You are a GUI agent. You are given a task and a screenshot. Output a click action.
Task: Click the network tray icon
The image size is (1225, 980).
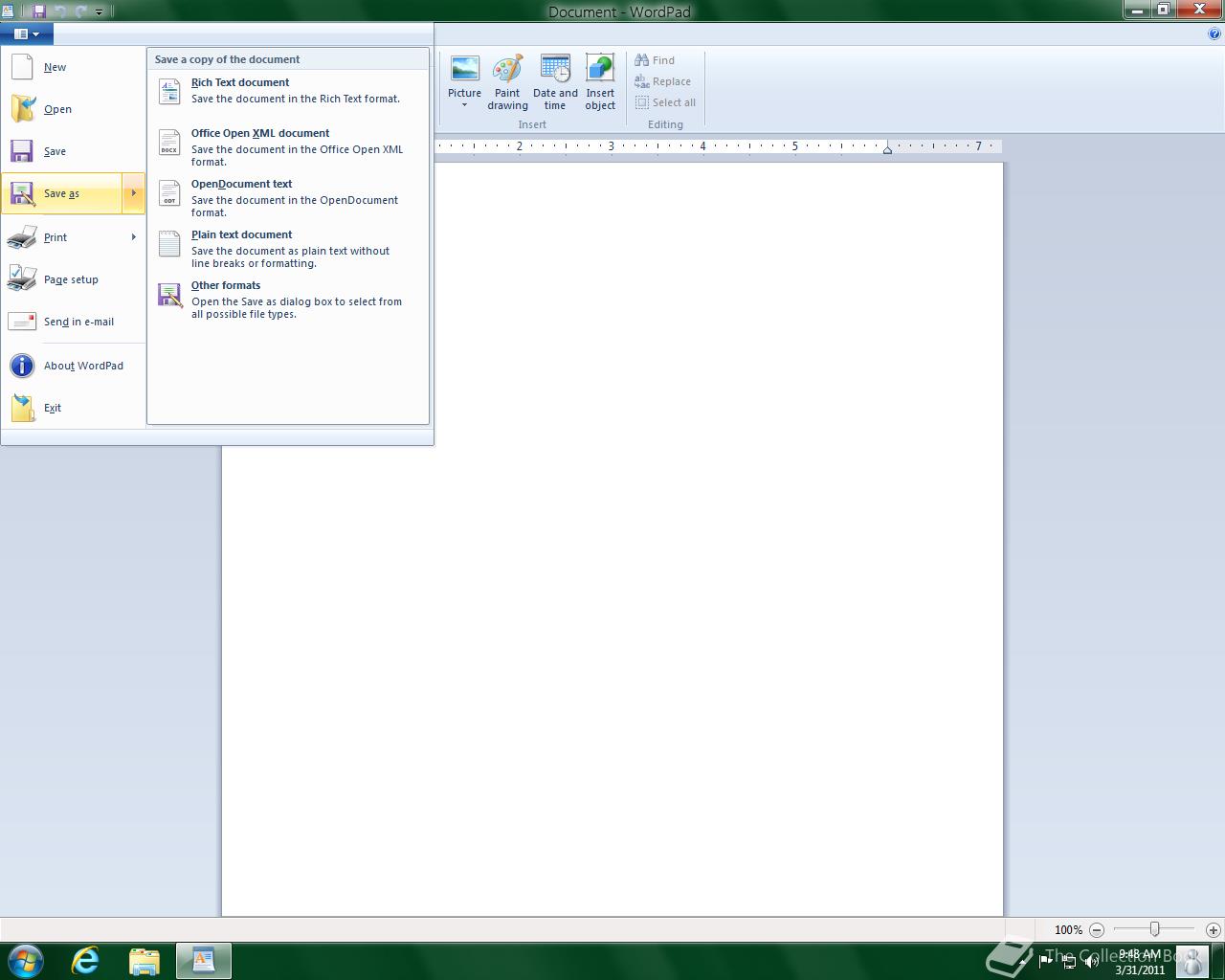tap(1068, 961)
